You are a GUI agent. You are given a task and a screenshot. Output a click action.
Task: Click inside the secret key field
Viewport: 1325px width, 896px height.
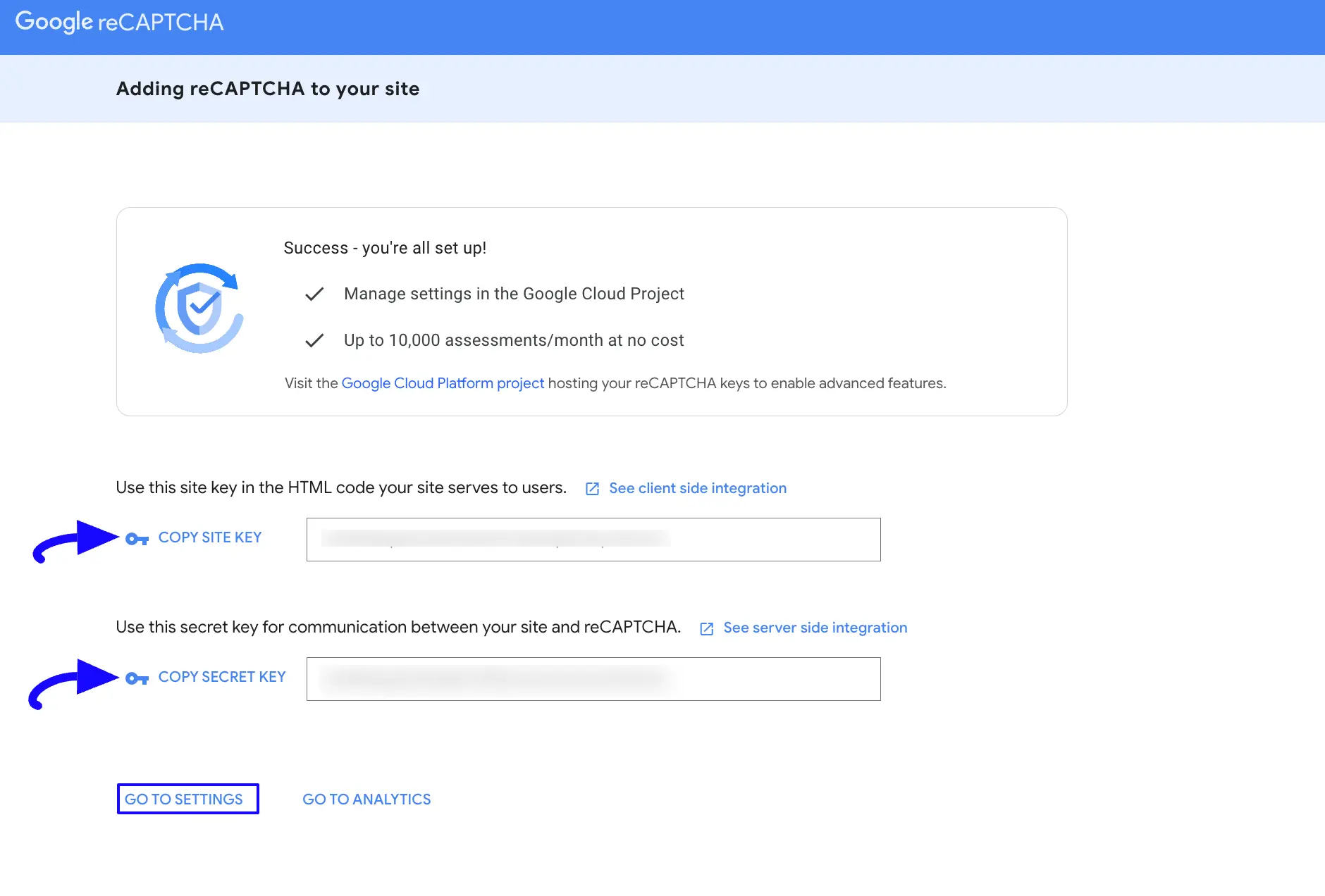pos(593,679)
